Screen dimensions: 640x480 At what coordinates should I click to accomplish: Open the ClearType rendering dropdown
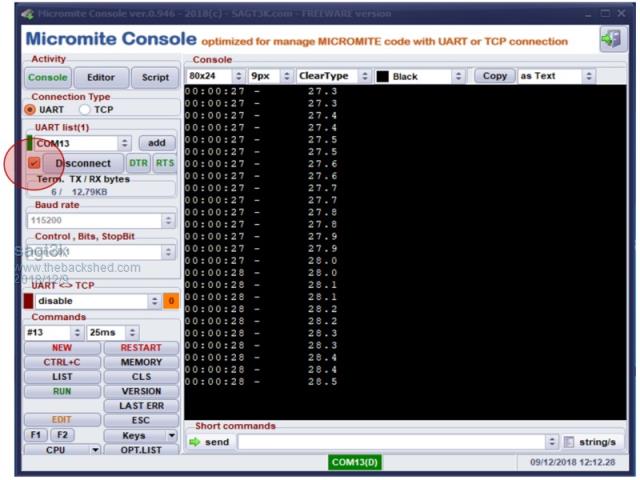(x=365, y=76)
